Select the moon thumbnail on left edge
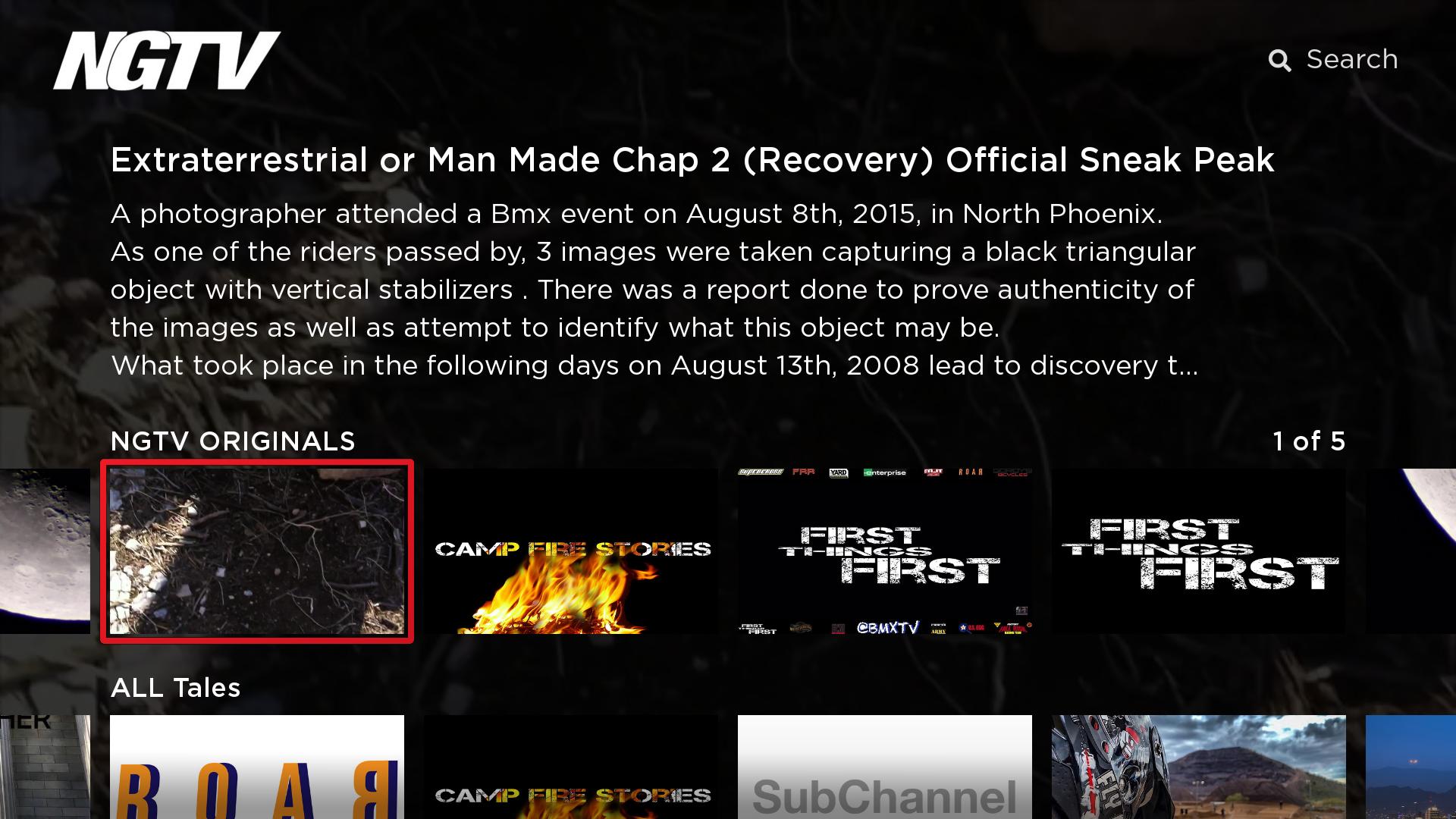 [x=45, y=551]
